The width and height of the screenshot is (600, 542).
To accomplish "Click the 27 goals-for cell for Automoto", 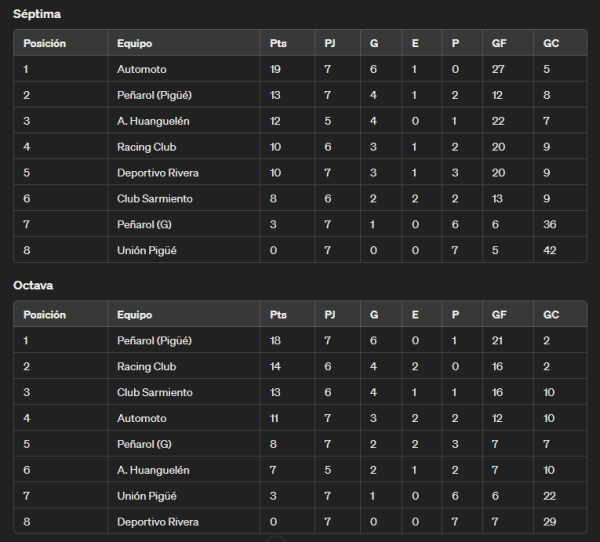I will (x=498, y=69).
